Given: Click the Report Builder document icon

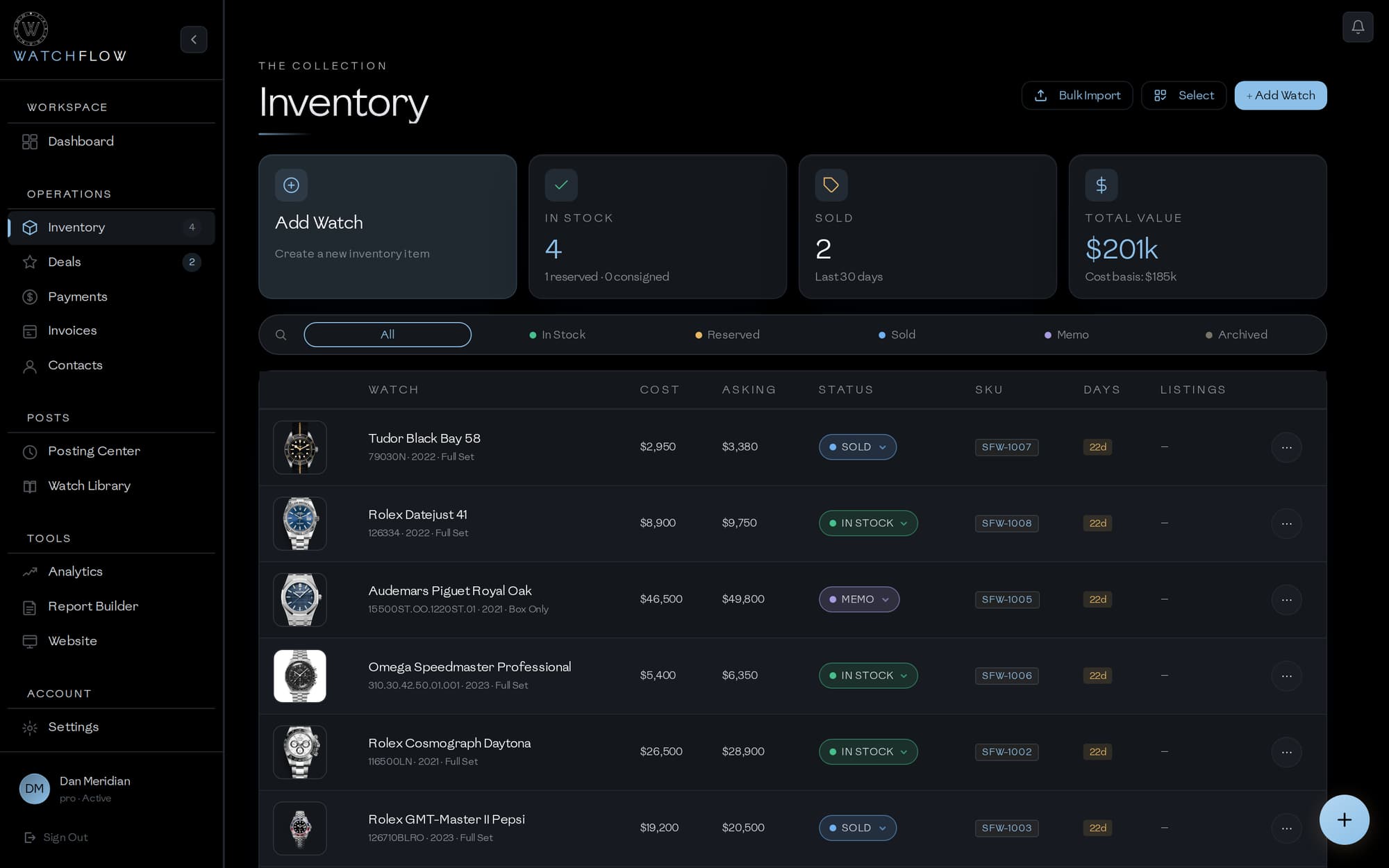Looking at the screenshot, I should (30, 607).
